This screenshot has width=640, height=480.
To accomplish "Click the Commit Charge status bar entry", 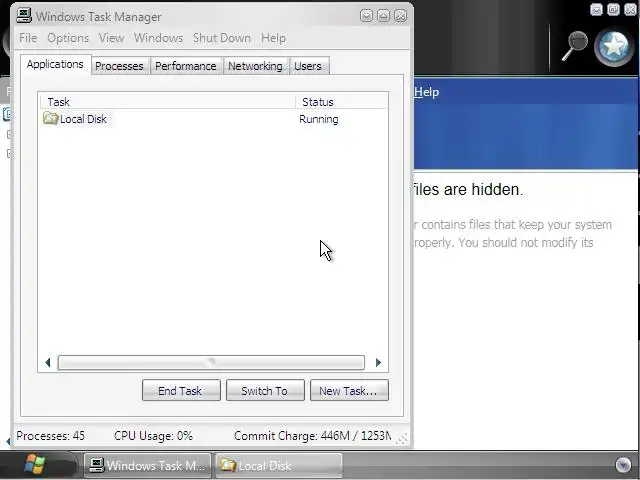I will coord(312,436).
